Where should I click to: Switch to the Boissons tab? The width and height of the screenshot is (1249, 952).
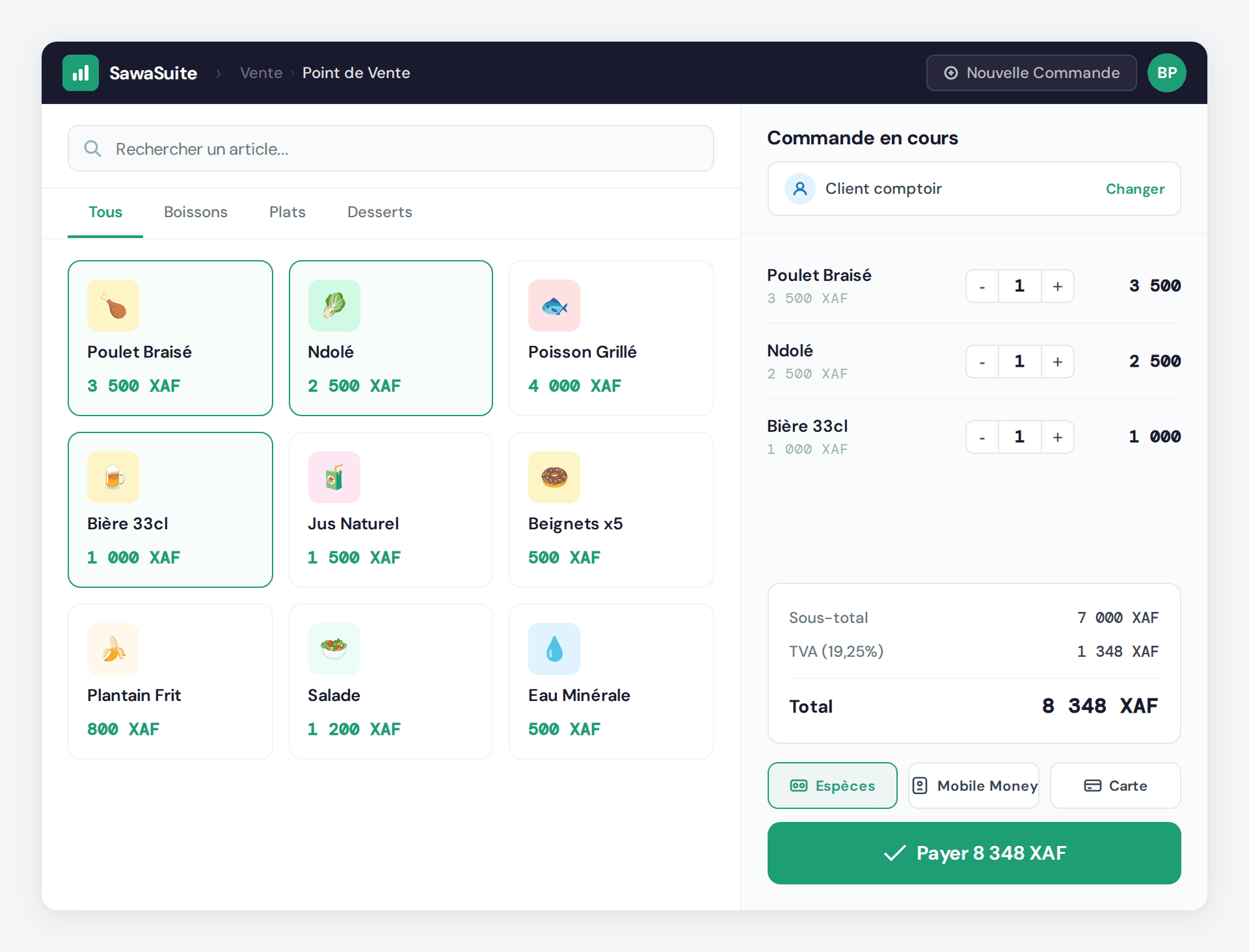[196, 212]
